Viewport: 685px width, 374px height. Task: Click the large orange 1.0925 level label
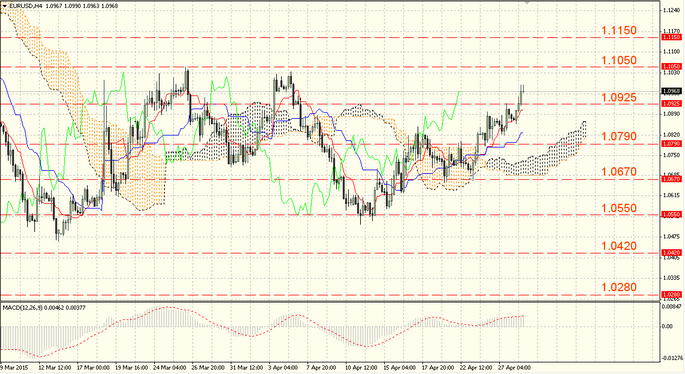tap(619, 97)
